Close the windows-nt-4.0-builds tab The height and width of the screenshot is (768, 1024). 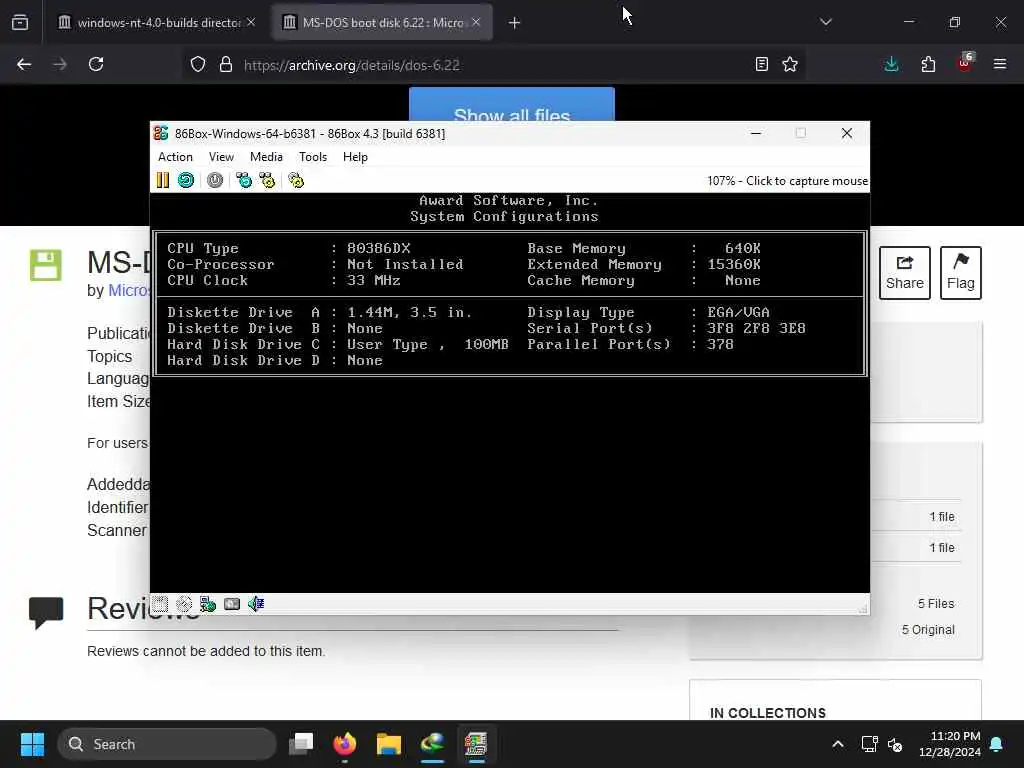(x=251, y=22)
